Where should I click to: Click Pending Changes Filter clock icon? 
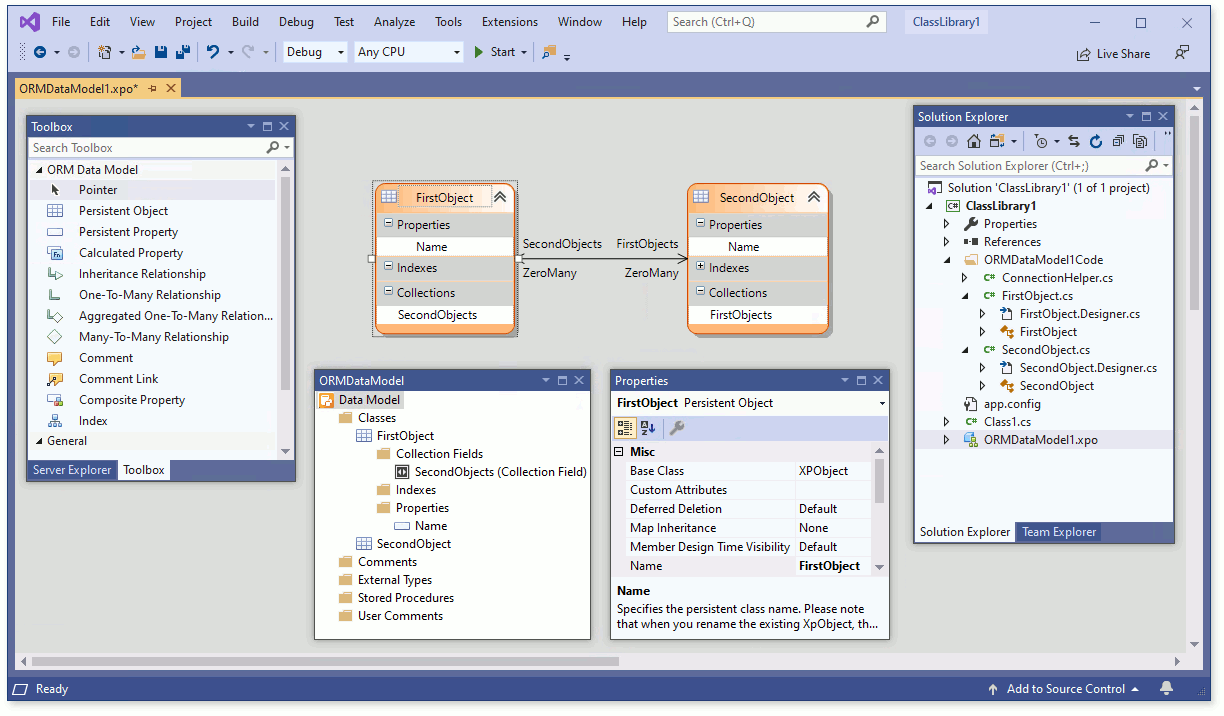point(1041,142)
